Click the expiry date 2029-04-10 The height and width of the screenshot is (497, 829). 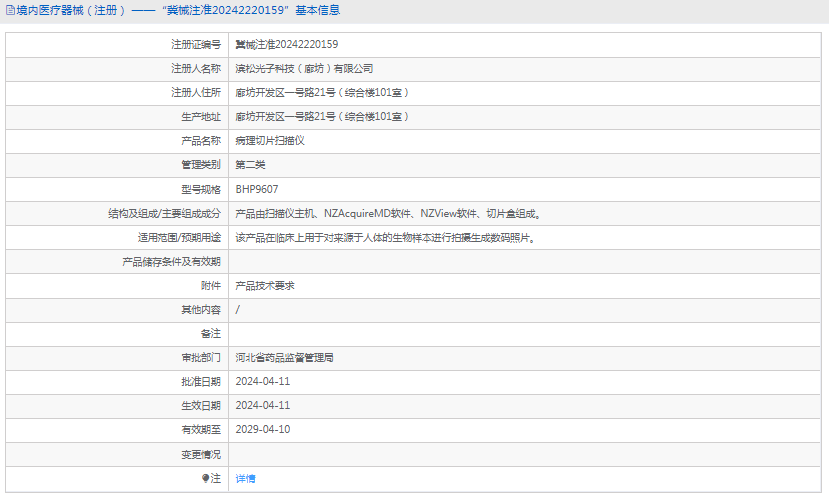click(263, 429)
